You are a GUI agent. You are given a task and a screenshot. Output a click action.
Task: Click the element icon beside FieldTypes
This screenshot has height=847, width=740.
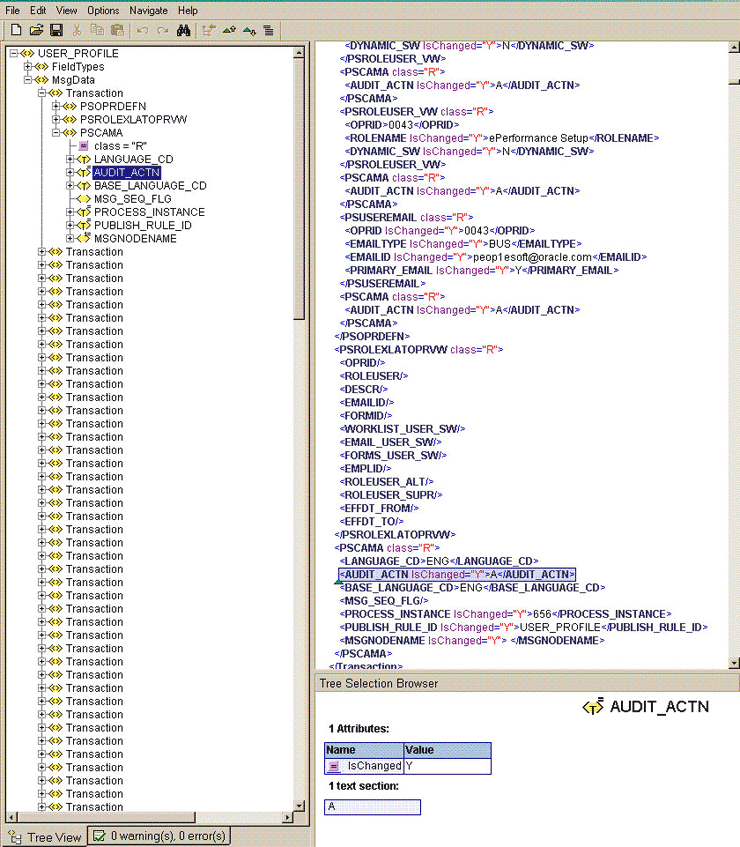[x=42, y=66]
